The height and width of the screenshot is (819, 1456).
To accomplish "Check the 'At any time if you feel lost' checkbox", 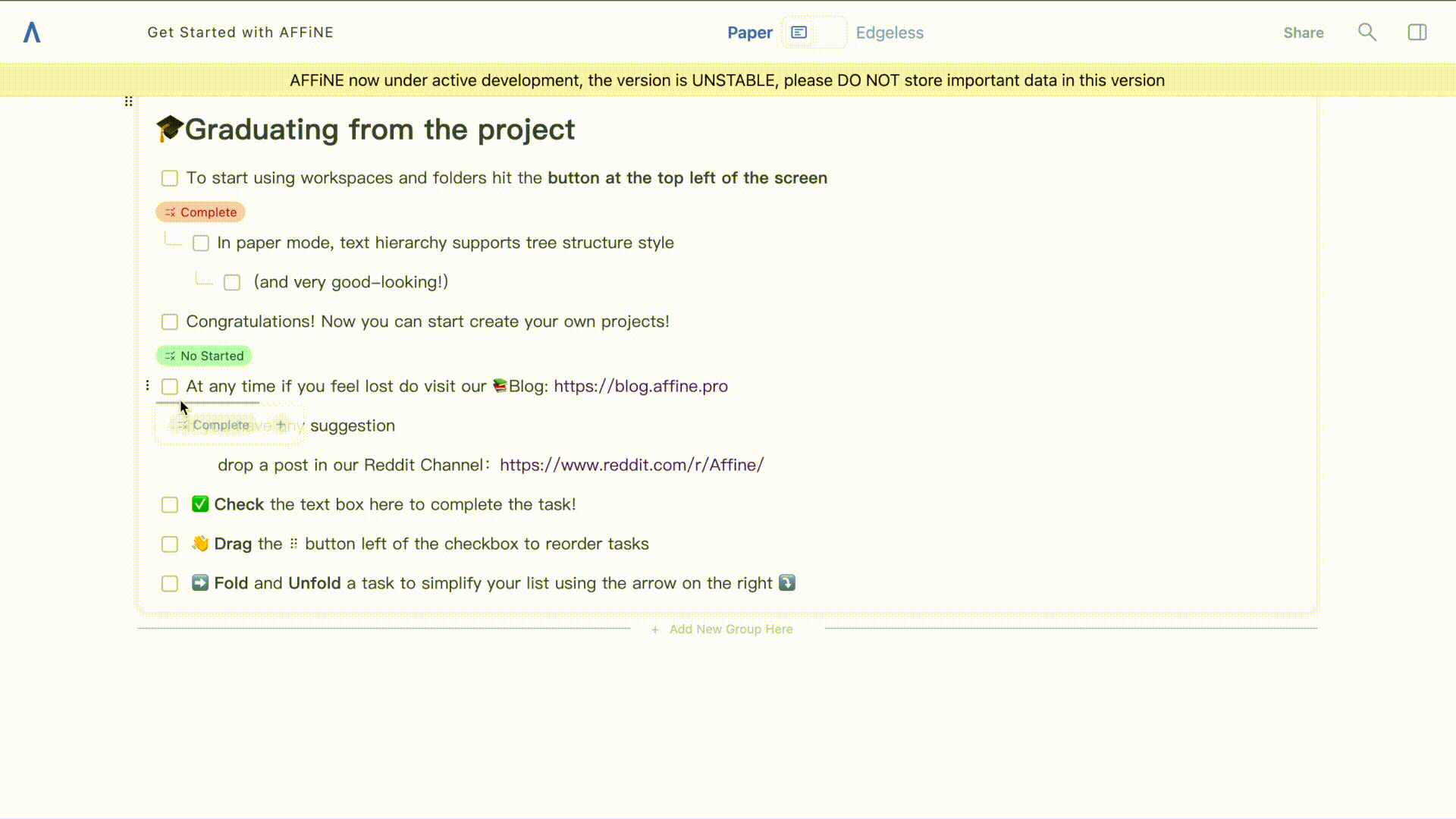I will [x=170, y=387].
